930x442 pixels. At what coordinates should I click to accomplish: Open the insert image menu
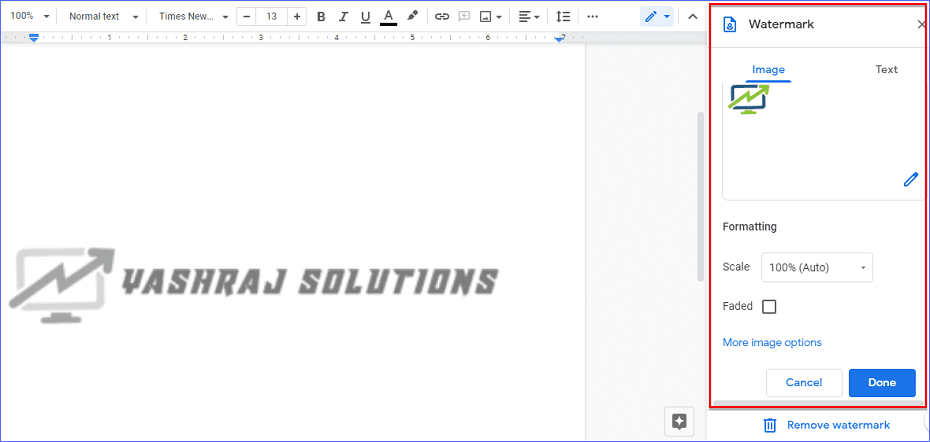(x=491, y=17)
